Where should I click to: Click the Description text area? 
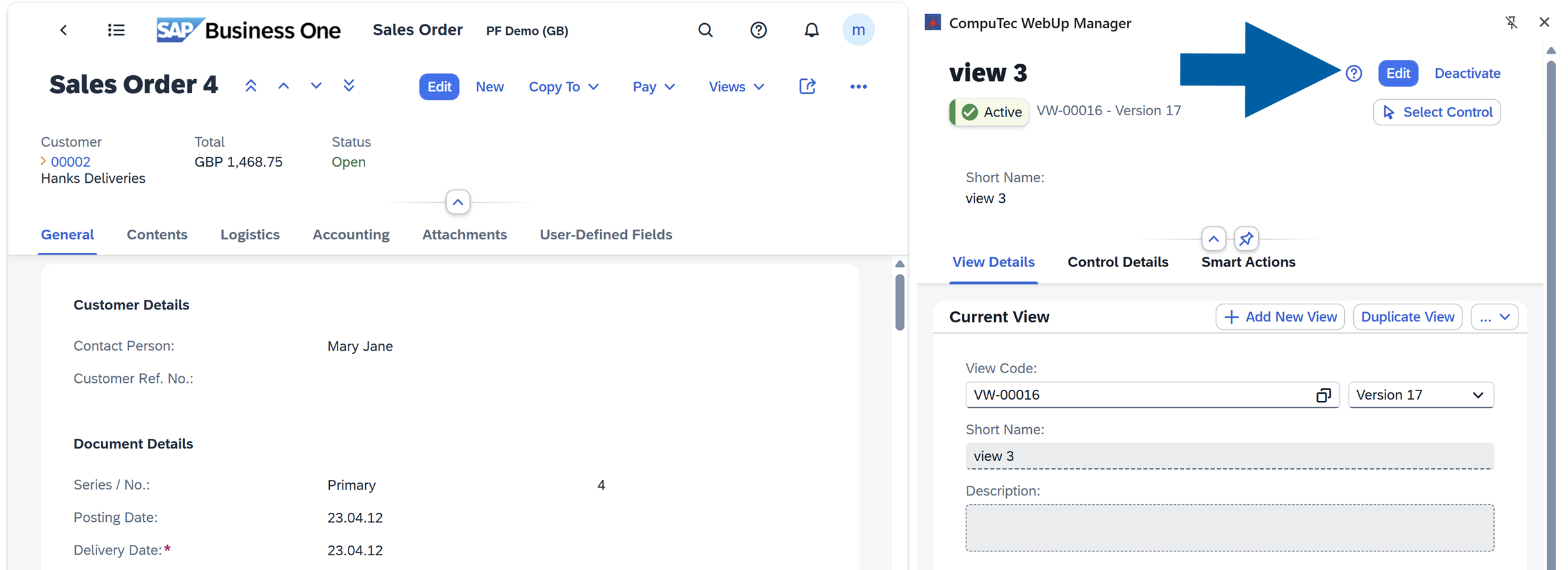pos(1229,528)
